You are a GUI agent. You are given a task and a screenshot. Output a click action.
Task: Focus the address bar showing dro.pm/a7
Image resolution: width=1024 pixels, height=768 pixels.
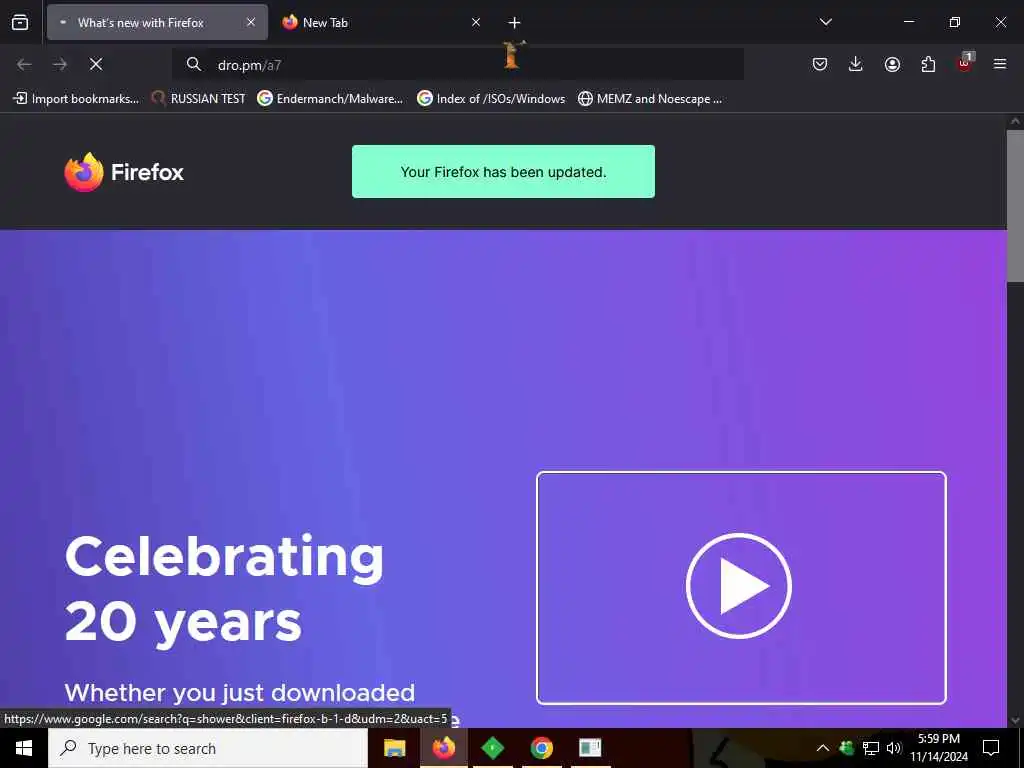coord(457,65)
